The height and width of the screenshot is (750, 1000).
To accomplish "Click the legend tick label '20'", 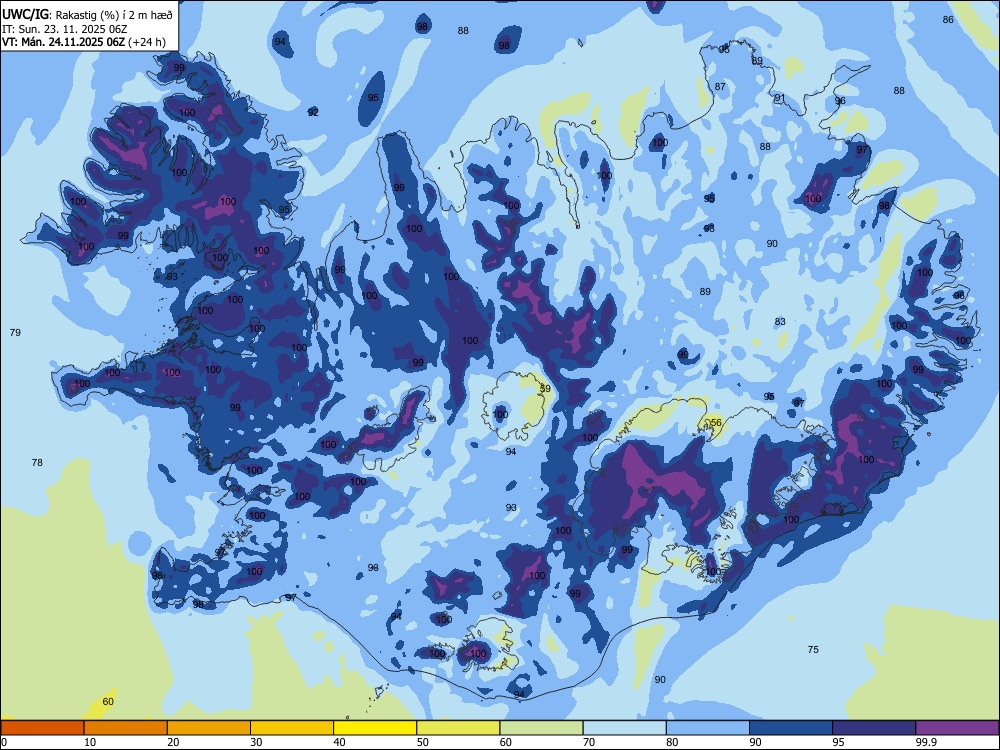I will [x=173, y=742].
